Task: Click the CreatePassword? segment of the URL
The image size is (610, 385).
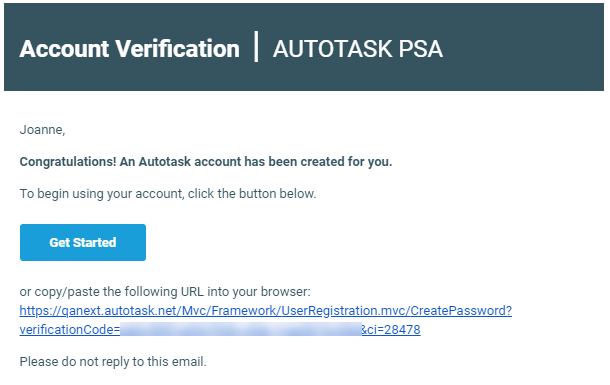Action: (461, 311)
